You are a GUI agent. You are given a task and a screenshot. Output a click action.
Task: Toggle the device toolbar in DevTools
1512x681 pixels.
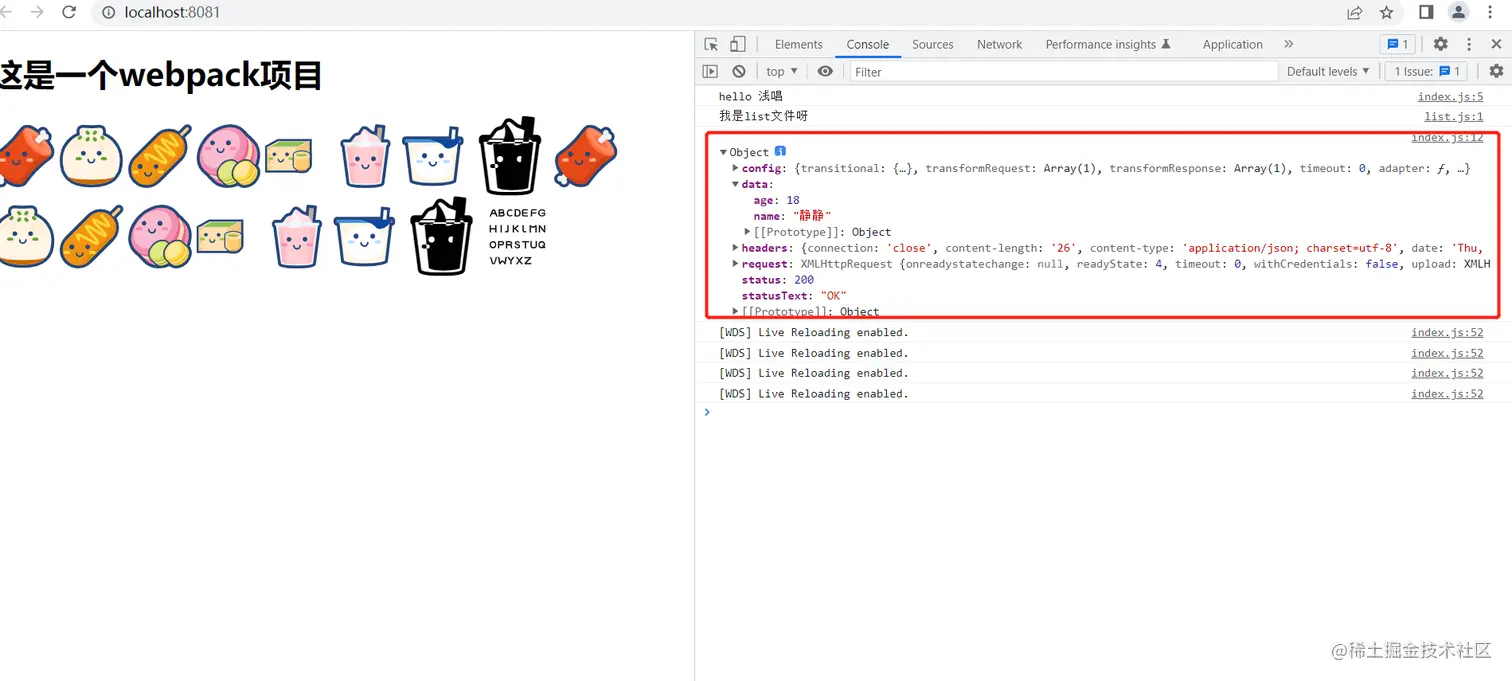(737, 44)
